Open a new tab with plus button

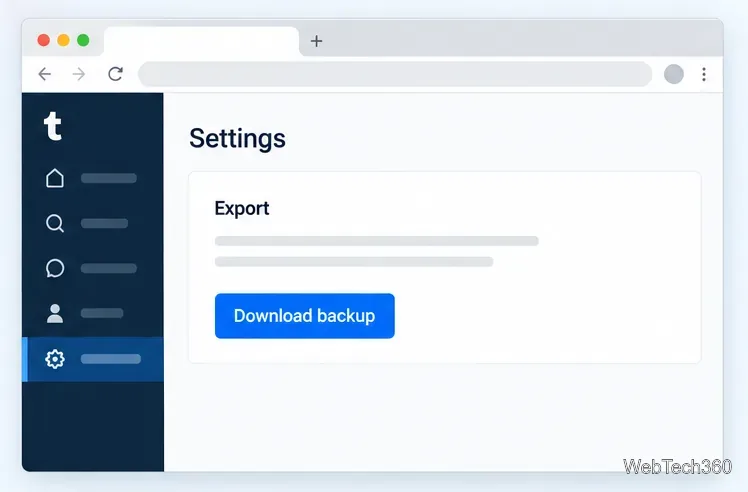pyautogui.click(x=316, y=41)
